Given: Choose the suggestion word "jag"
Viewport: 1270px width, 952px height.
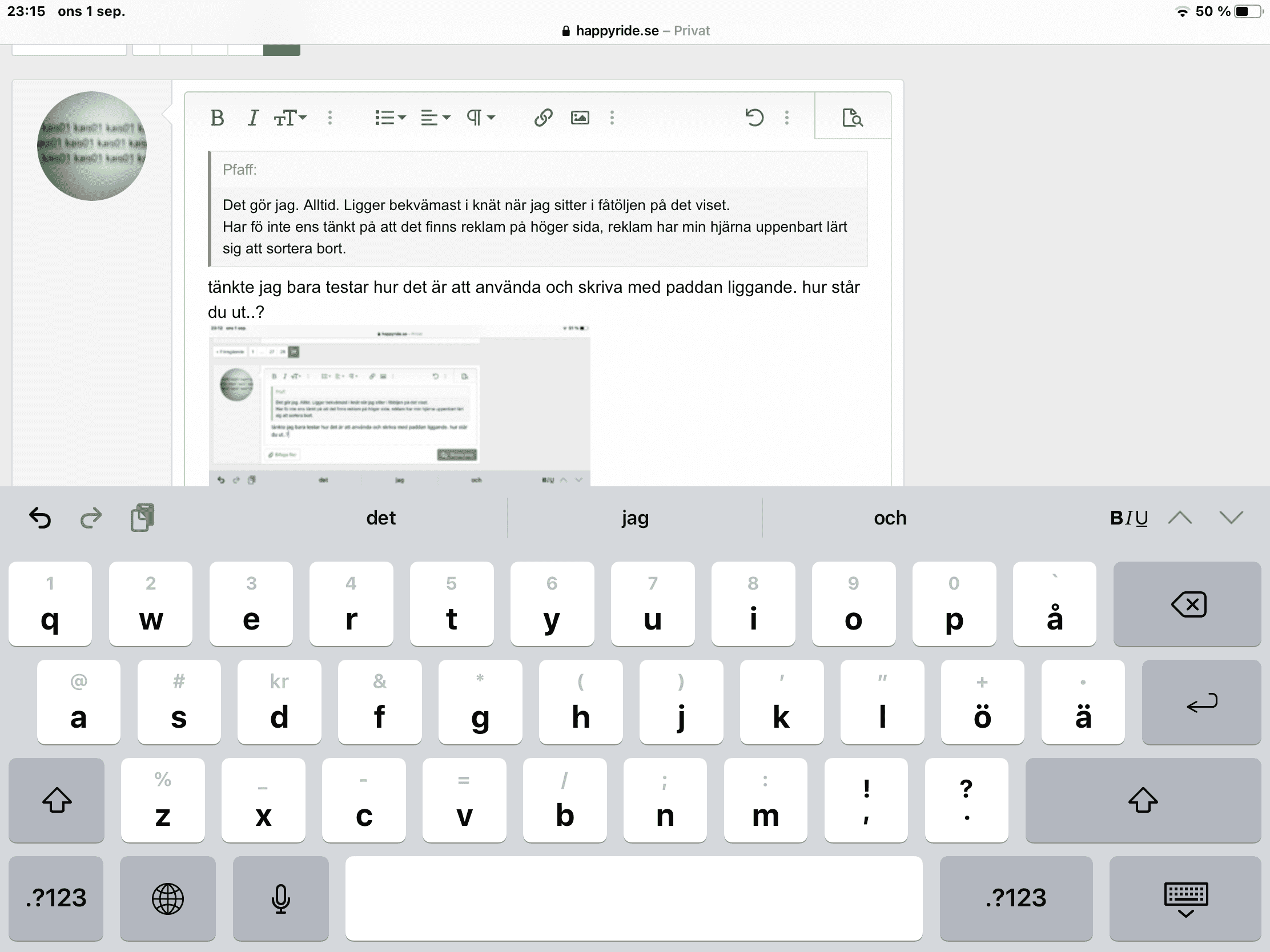Looking at the screenshot, I should (x=635, y=518).
